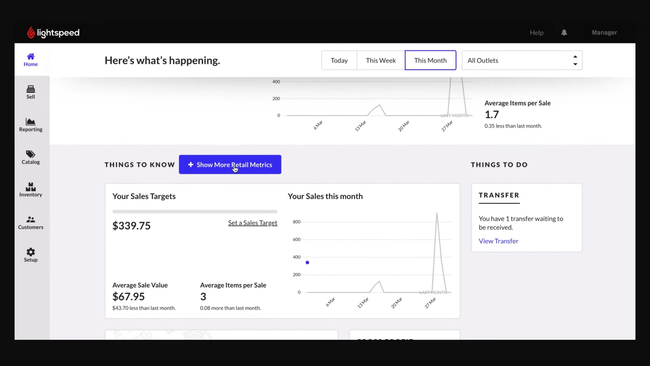Click '$43.70 less than last month' text

pyautogui.click(x=144, y=308)
